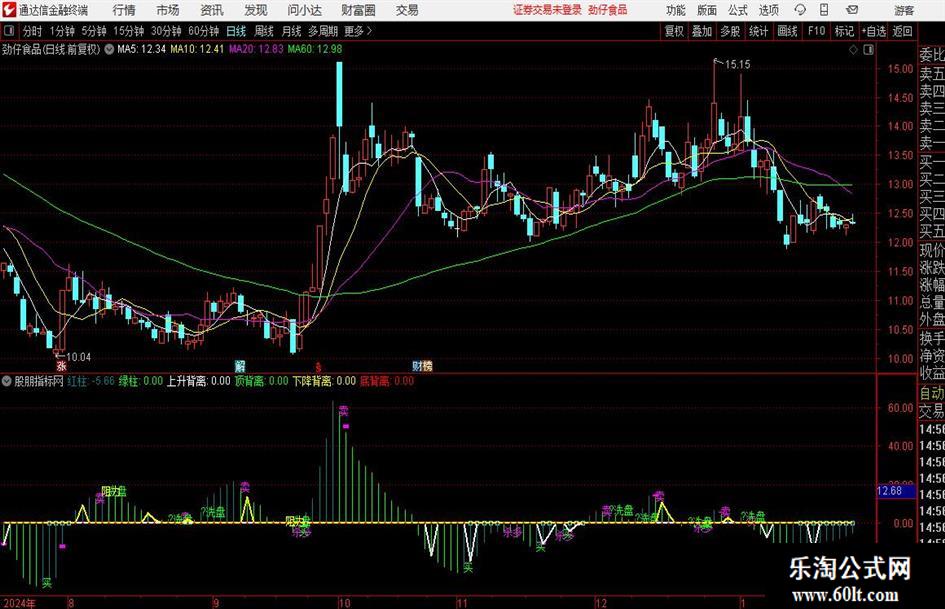Open the 公式 menu

[x=738, y=10]
